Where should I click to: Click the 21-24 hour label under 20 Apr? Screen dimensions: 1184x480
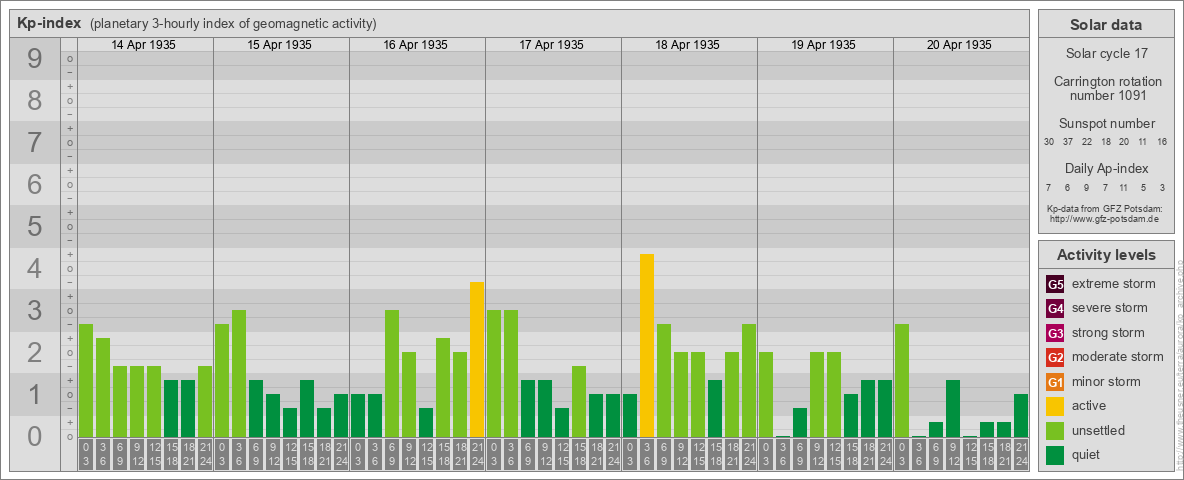[1021, 454]
